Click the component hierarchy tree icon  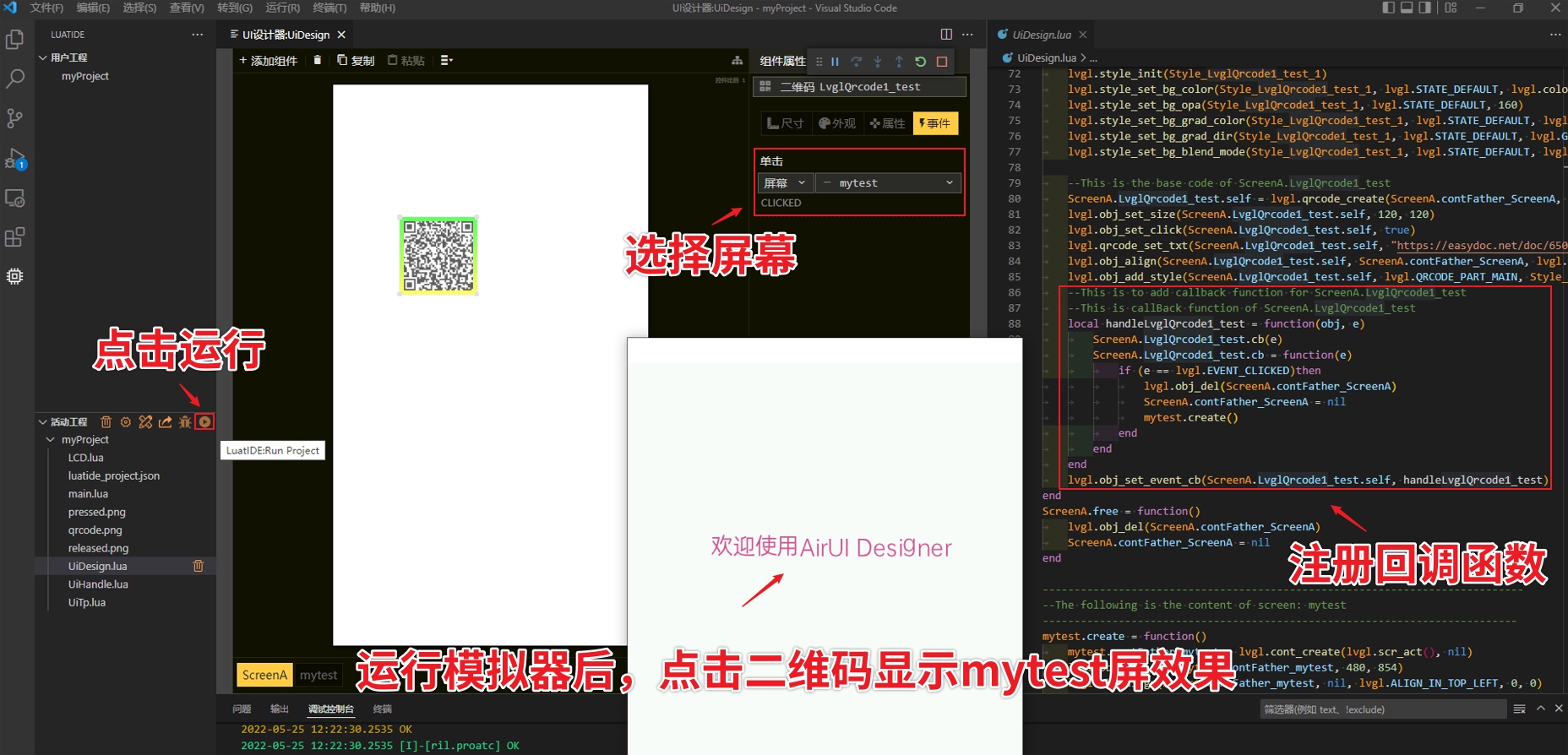[x=738, y=61]
